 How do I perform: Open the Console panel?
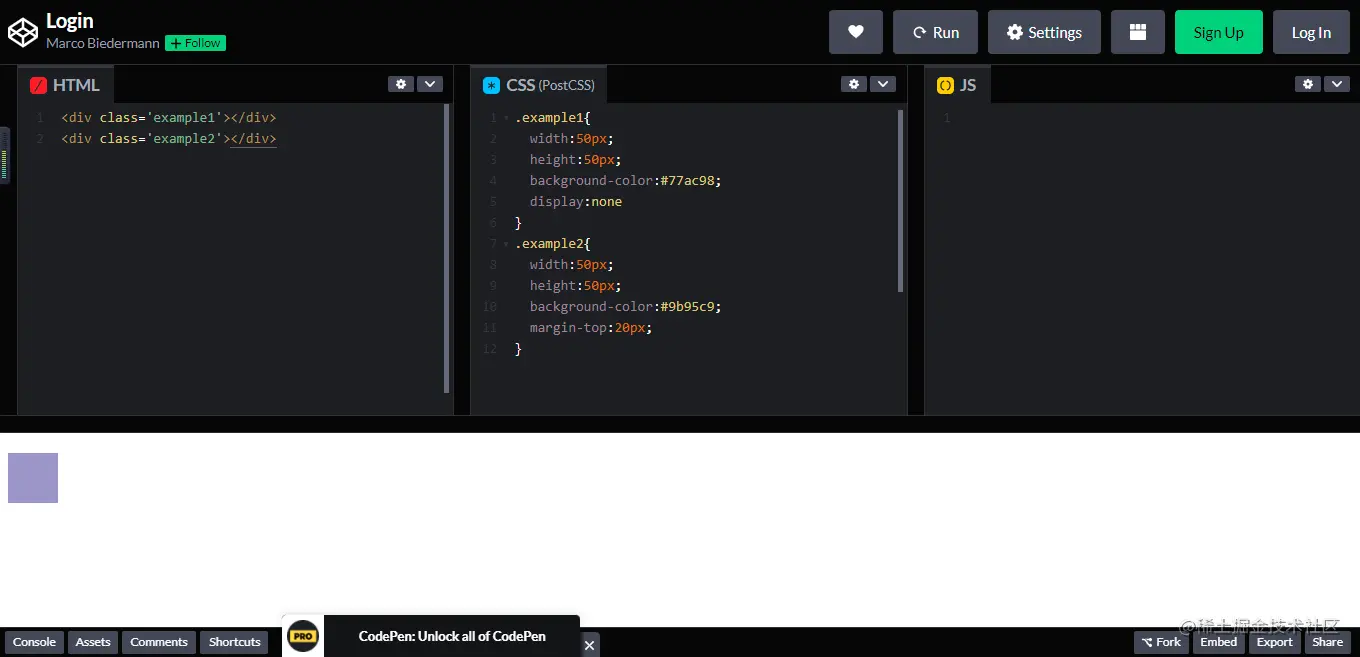34,642
